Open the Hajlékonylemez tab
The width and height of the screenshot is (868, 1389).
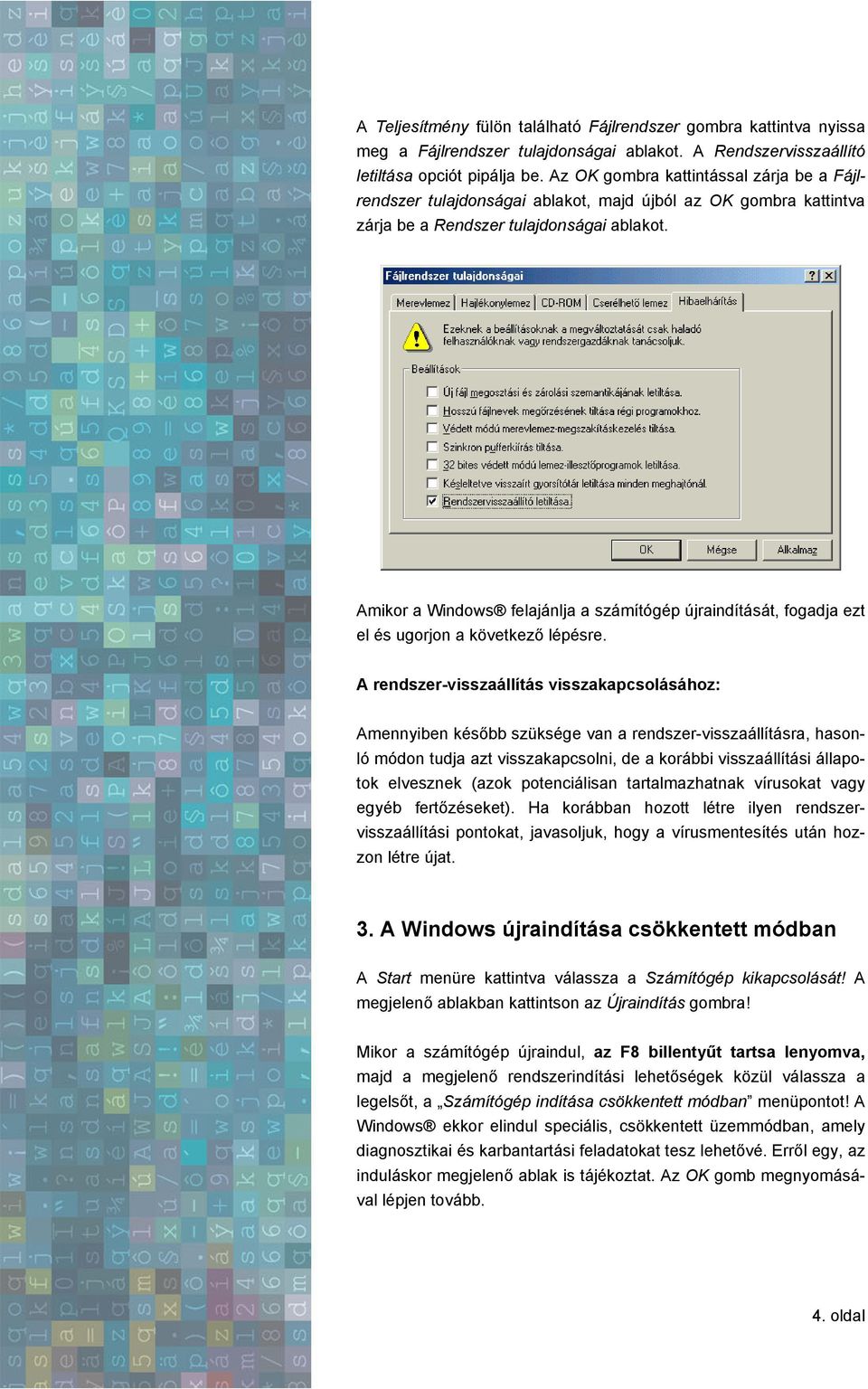495,303
